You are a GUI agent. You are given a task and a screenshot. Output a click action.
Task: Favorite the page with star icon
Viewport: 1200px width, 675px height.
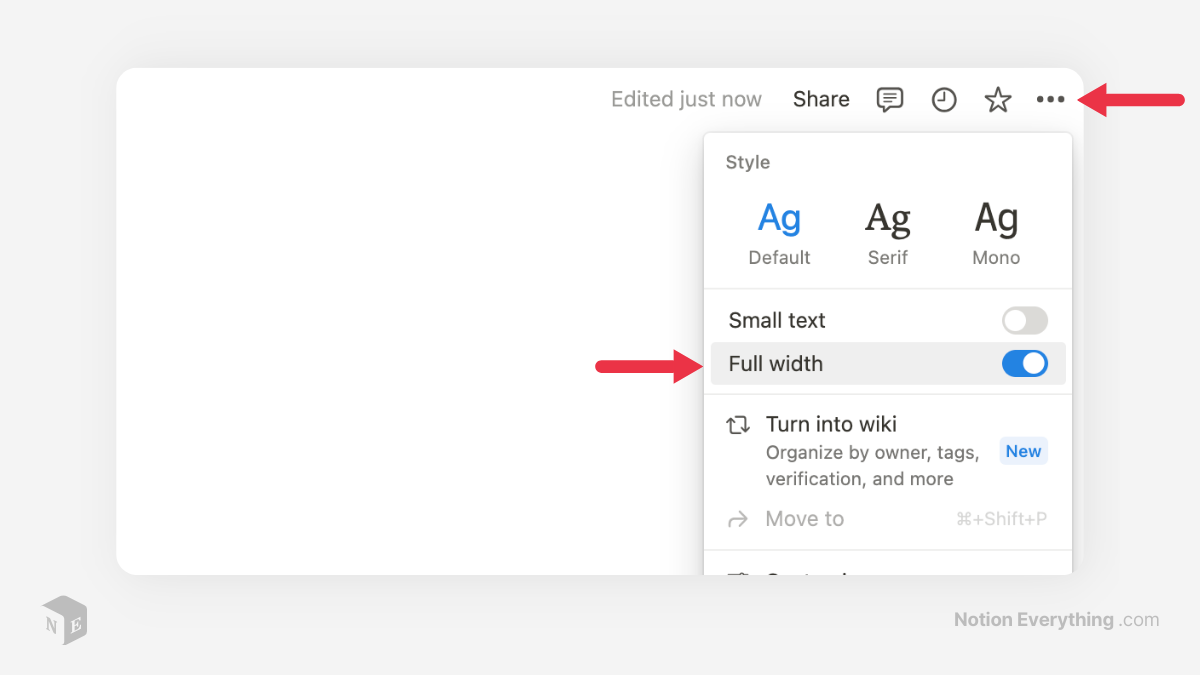998,100
